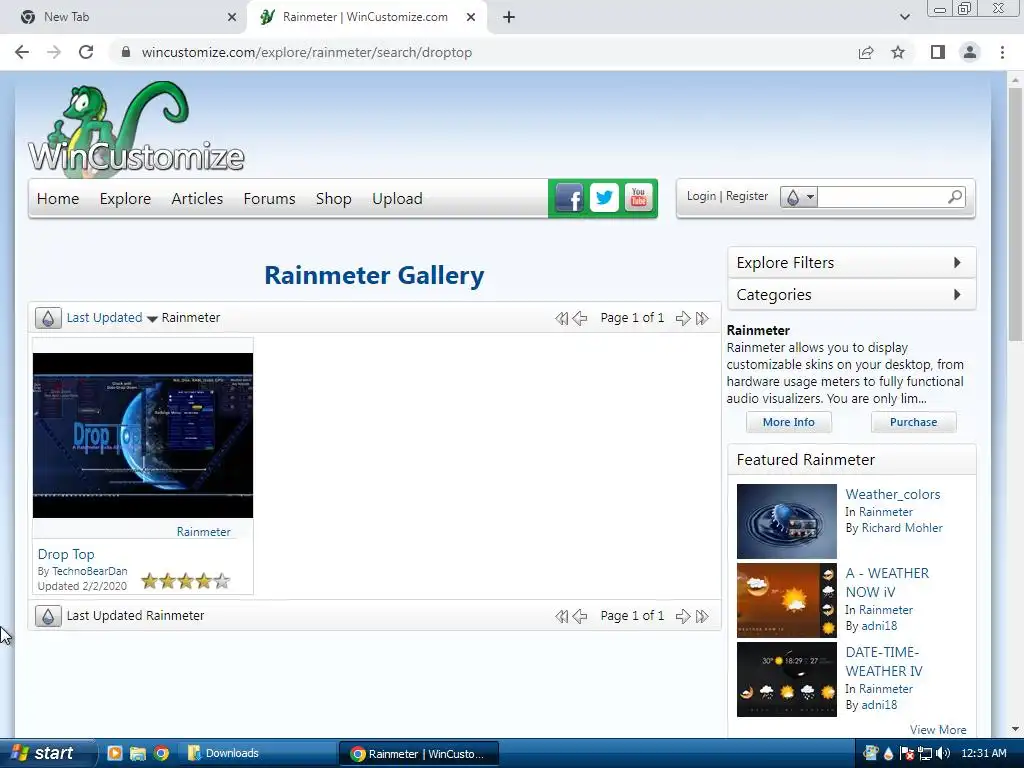Viewport: 1024px width, 768px height.
Task: Click into the site search text field
Action: coord(881,197)
